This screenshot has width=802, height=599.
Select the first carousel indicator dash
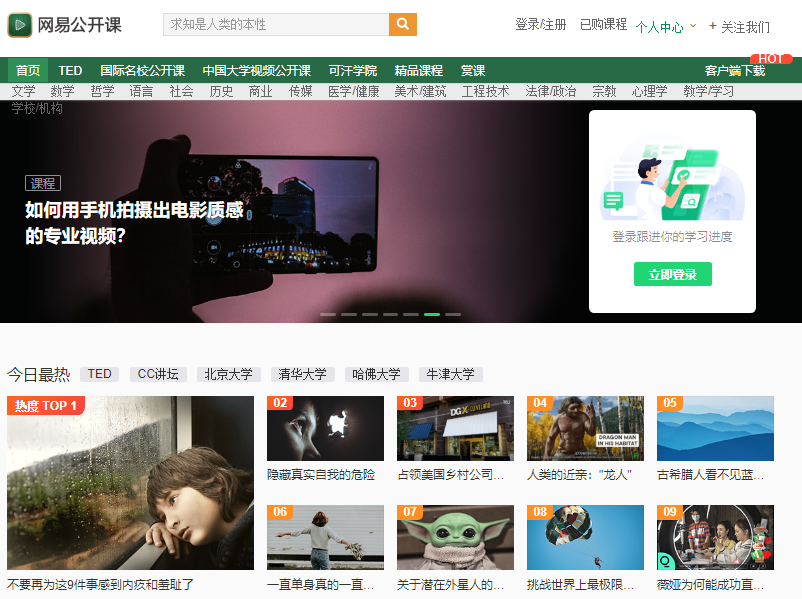328,314
